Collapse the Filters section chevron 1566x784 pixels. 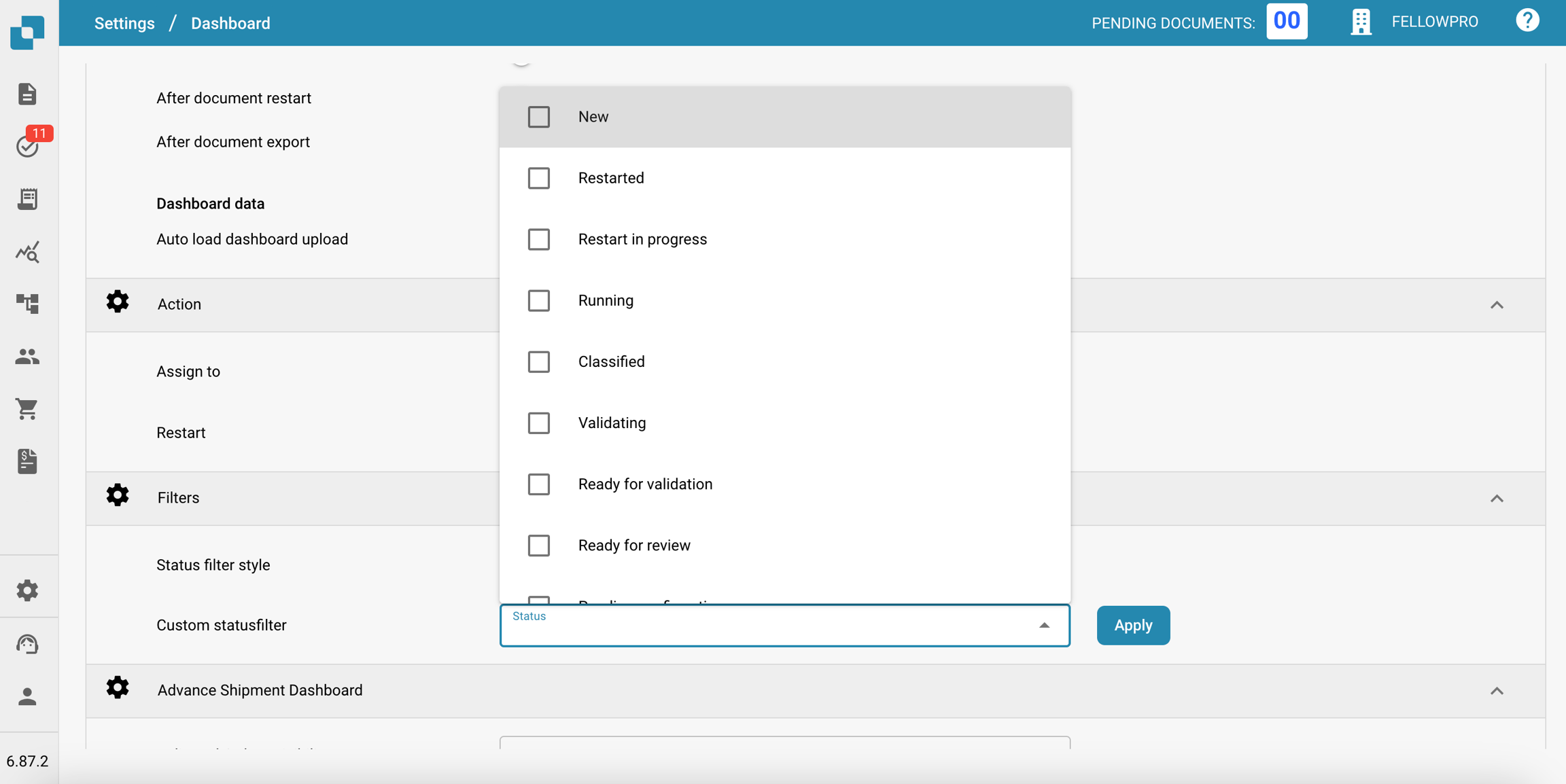(x=1497, y=499)
